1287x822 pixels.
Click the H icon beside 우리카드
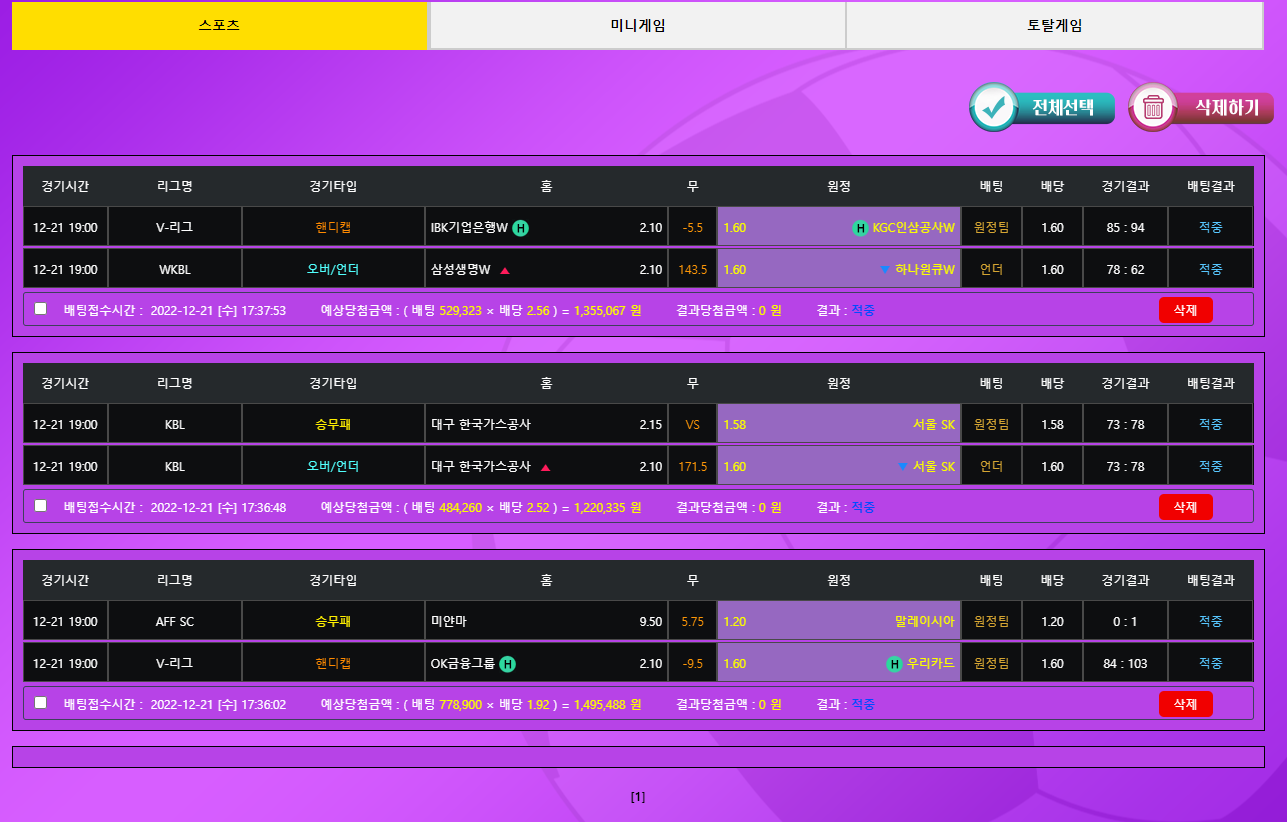click(x=895, y=664)
